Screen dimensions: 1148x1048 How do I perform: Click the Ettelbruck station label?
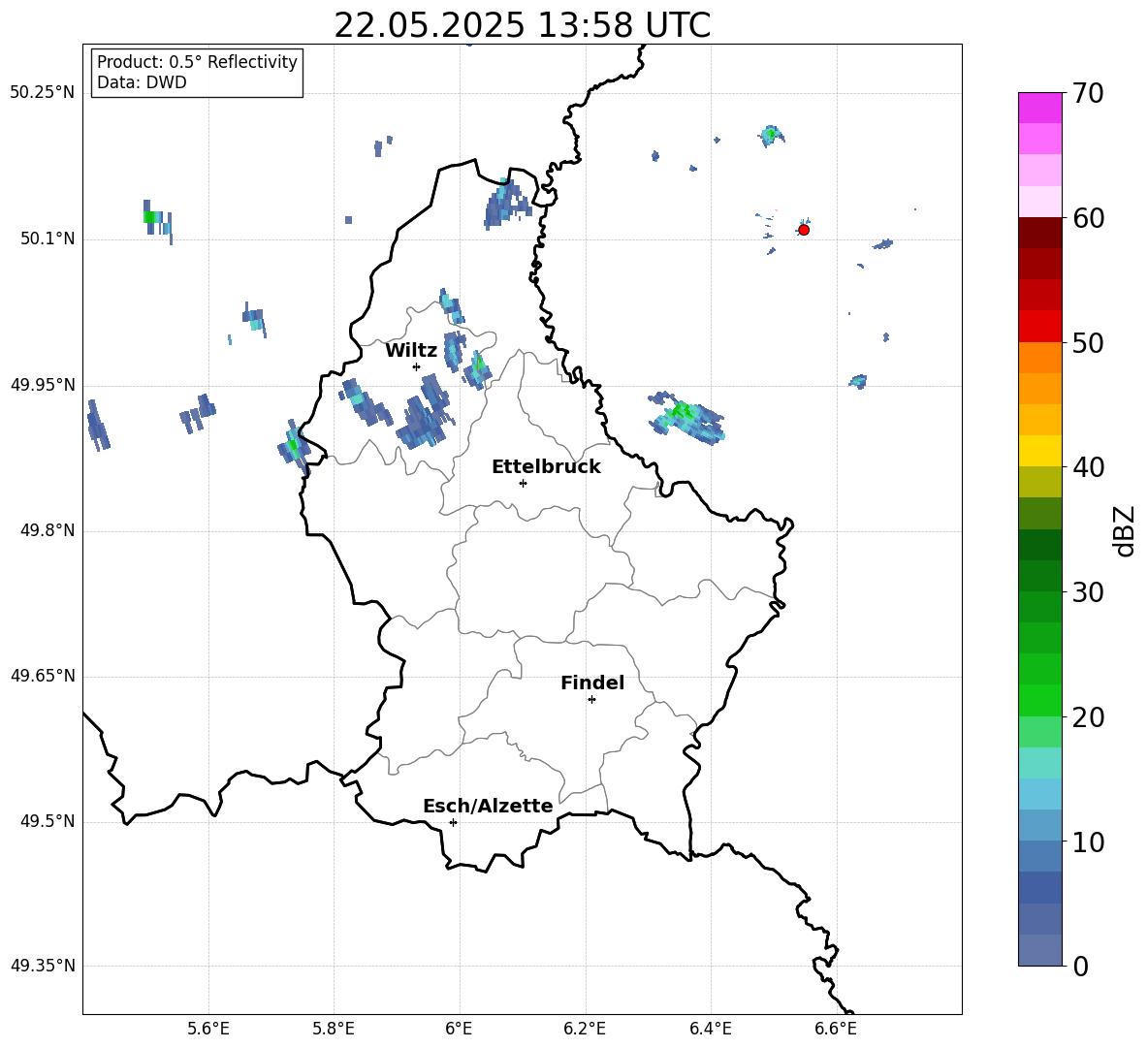[546, 467]
